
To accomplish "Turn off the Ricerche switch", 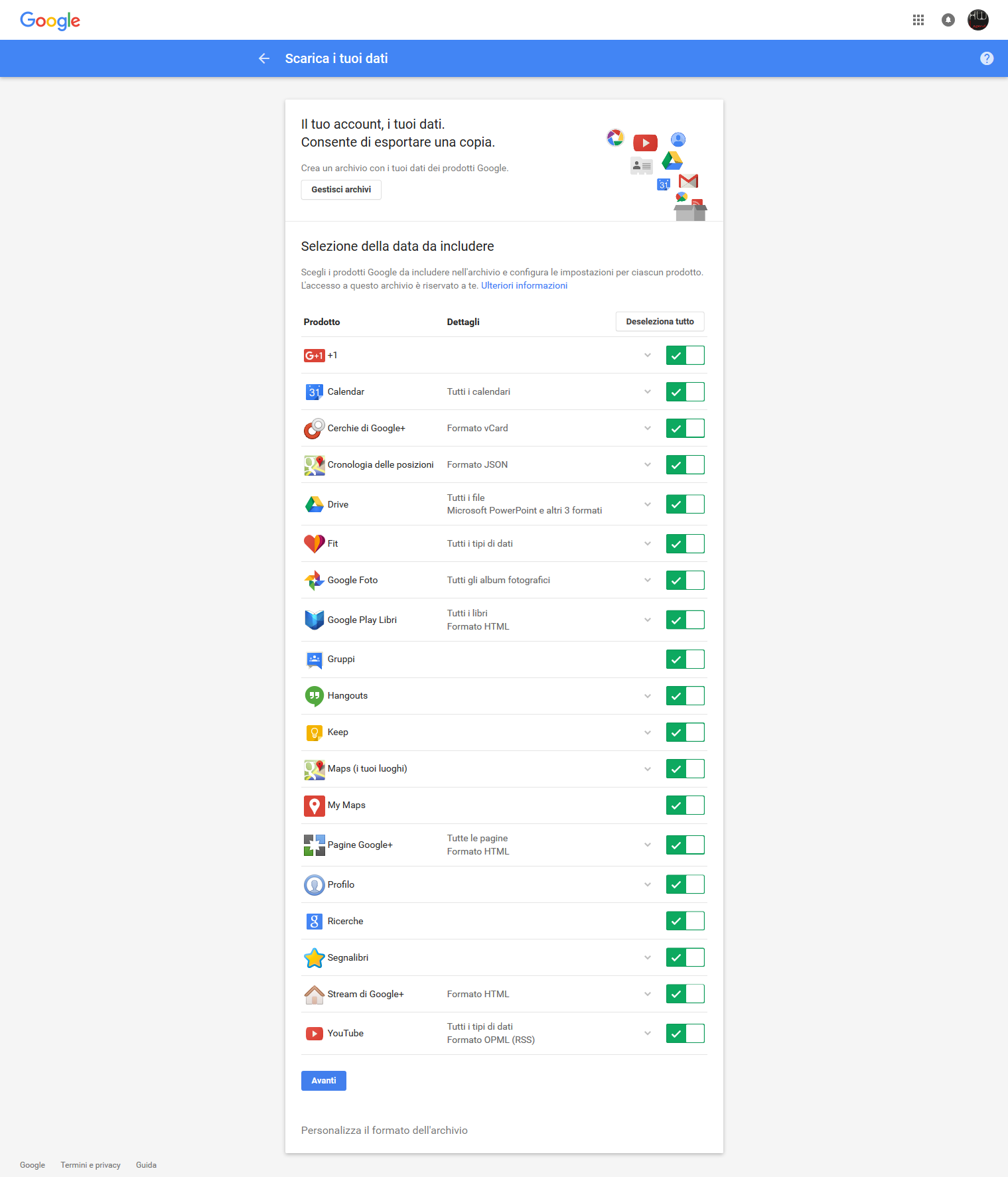I will pos(685,921).
